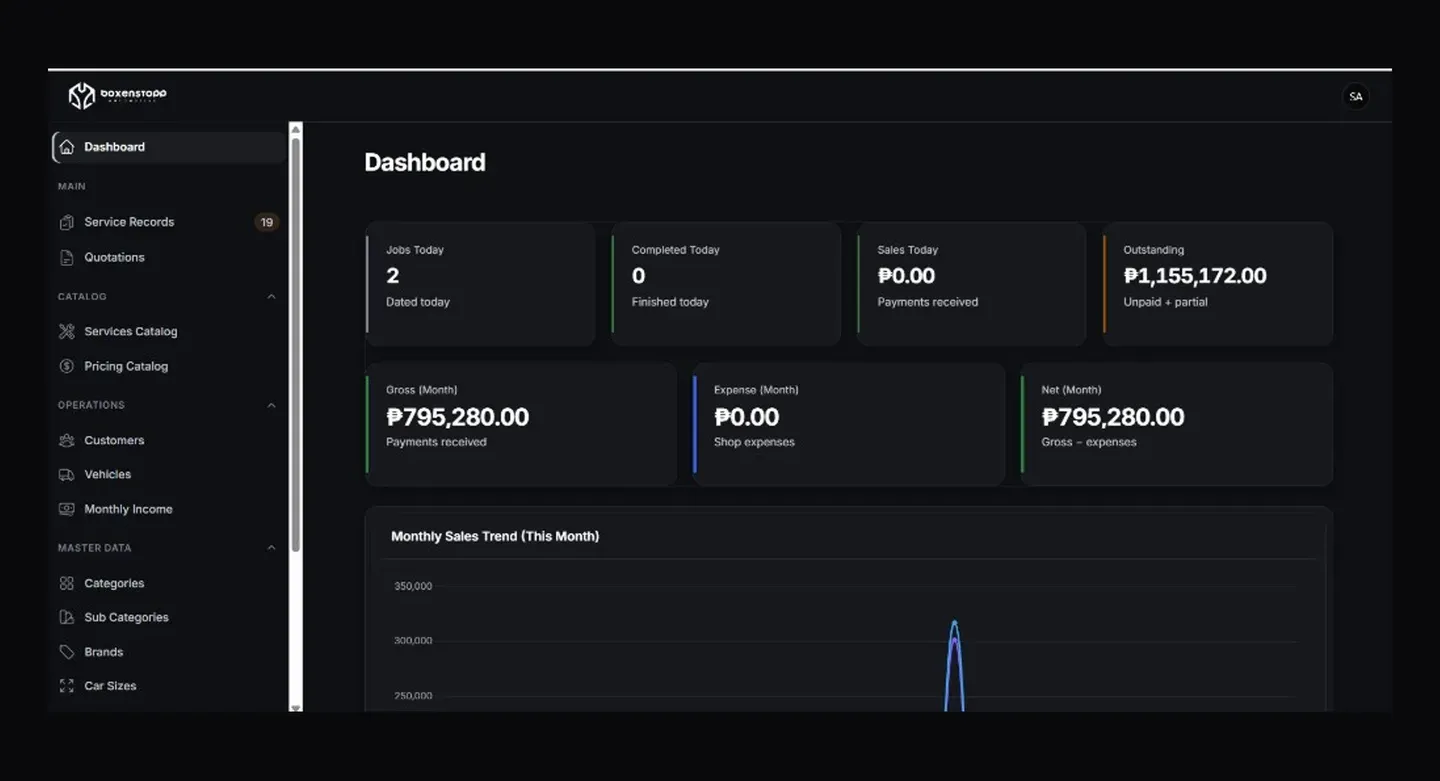Click the Service Records 19 badge

click(x=266, y=222)
